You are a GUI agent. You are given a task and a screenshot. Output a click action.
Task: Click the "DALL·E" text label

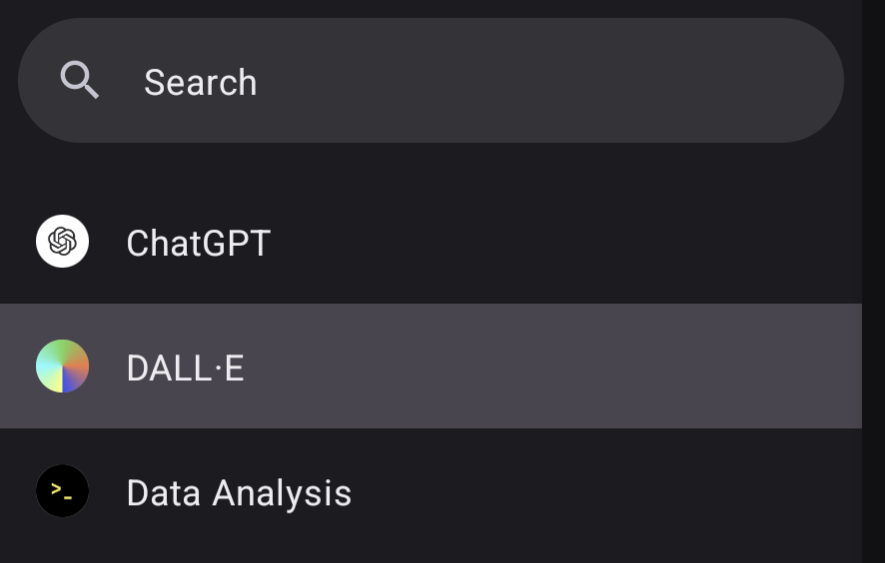pyautogui.click(x=185, y=368)
